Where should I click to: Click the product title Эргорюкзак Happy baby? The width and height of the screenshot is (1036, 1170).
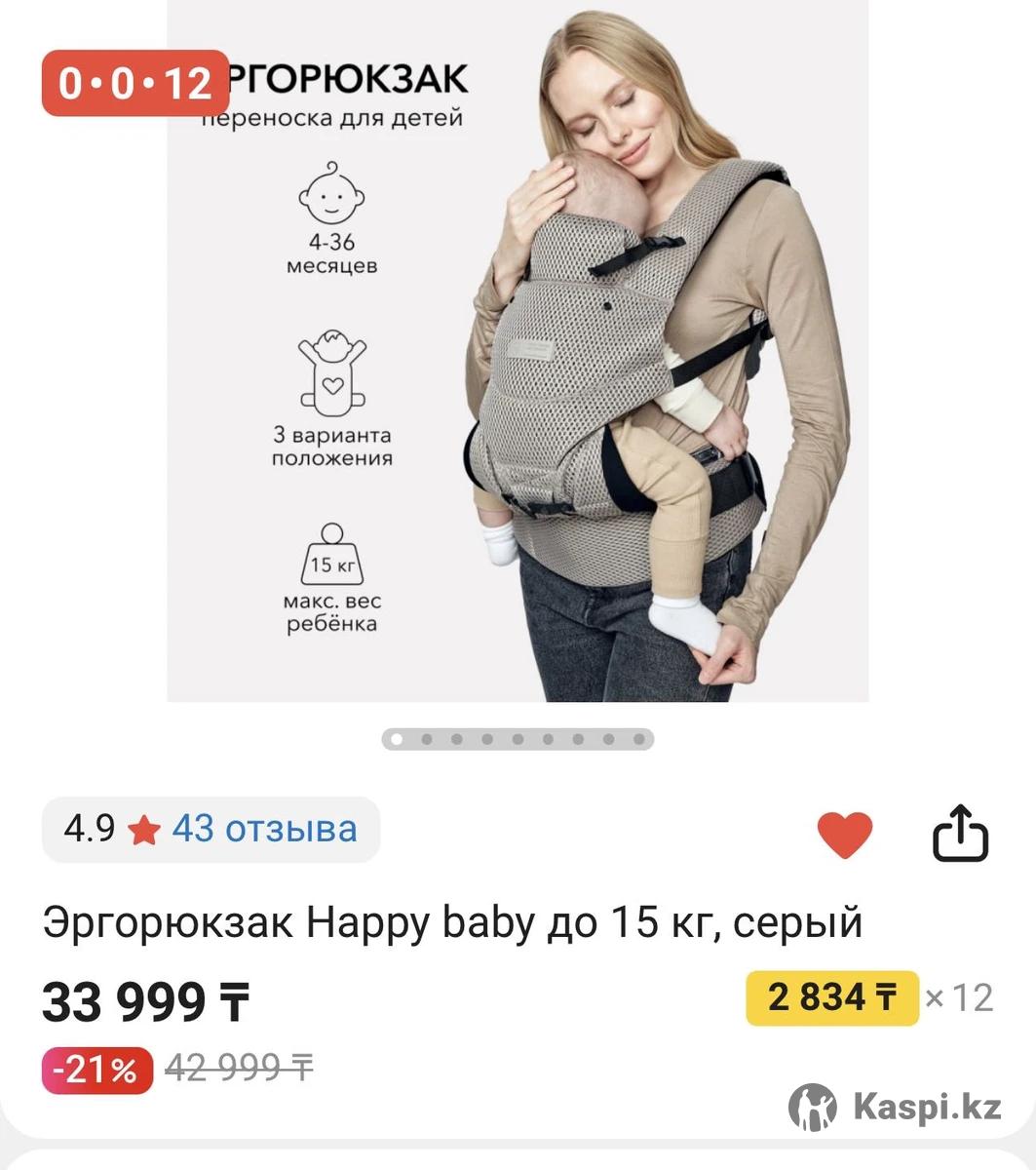pyautogui.click(x=452, y=921)
